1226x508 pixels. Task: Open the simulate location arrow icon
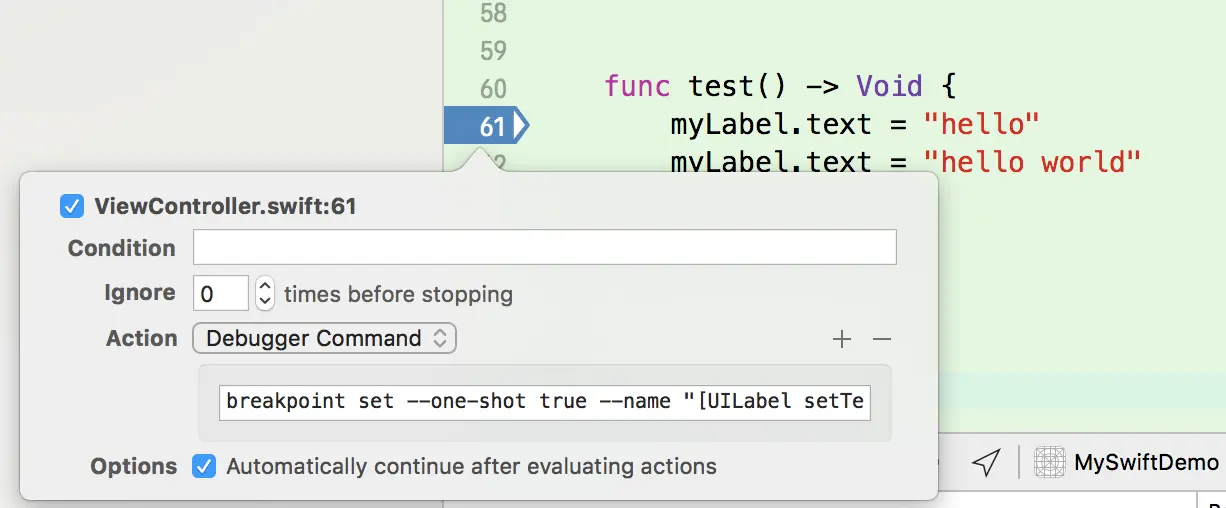tap(986, 462)
